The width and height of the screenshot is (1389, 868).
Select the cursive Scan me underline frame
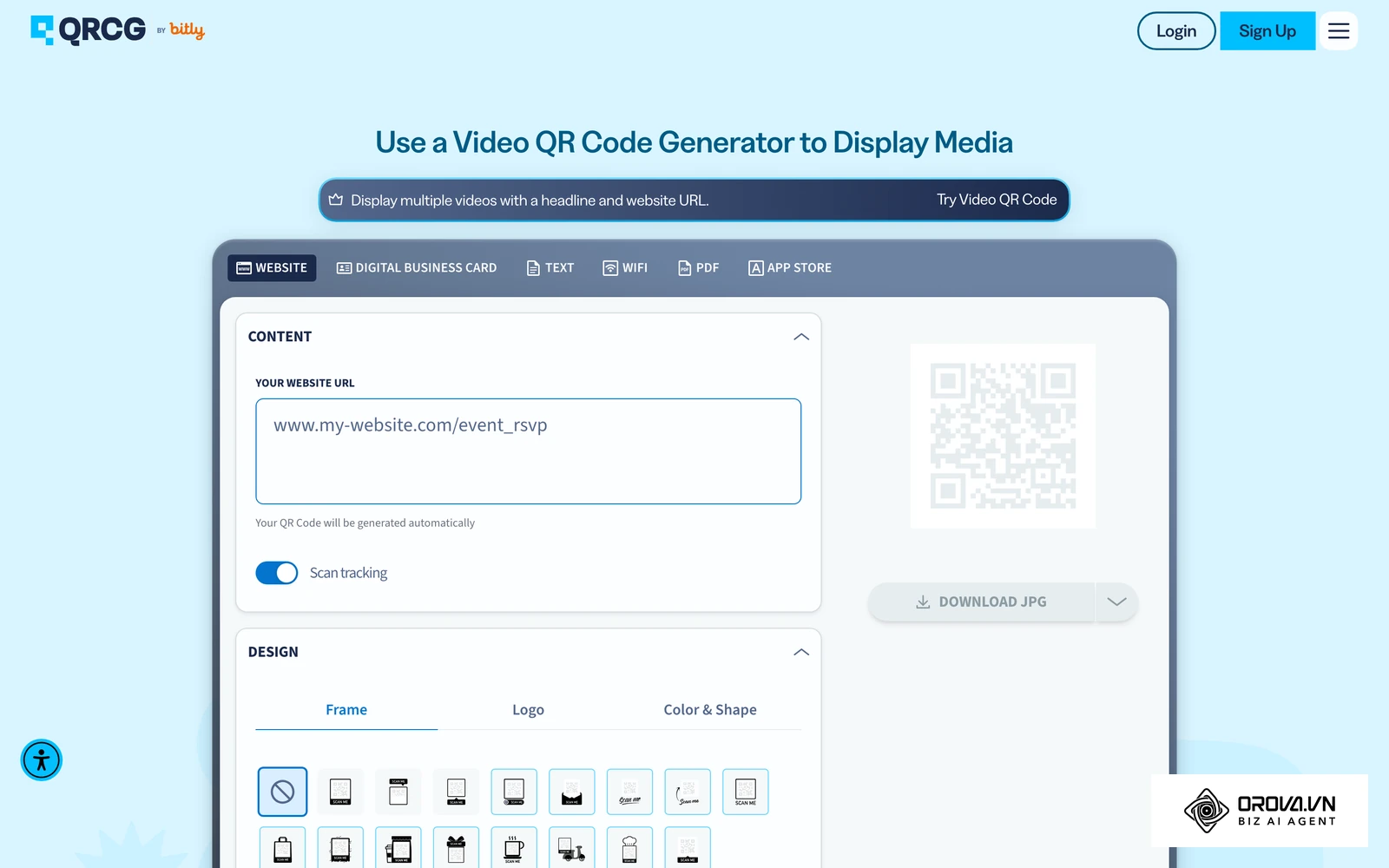pos(629,792)
